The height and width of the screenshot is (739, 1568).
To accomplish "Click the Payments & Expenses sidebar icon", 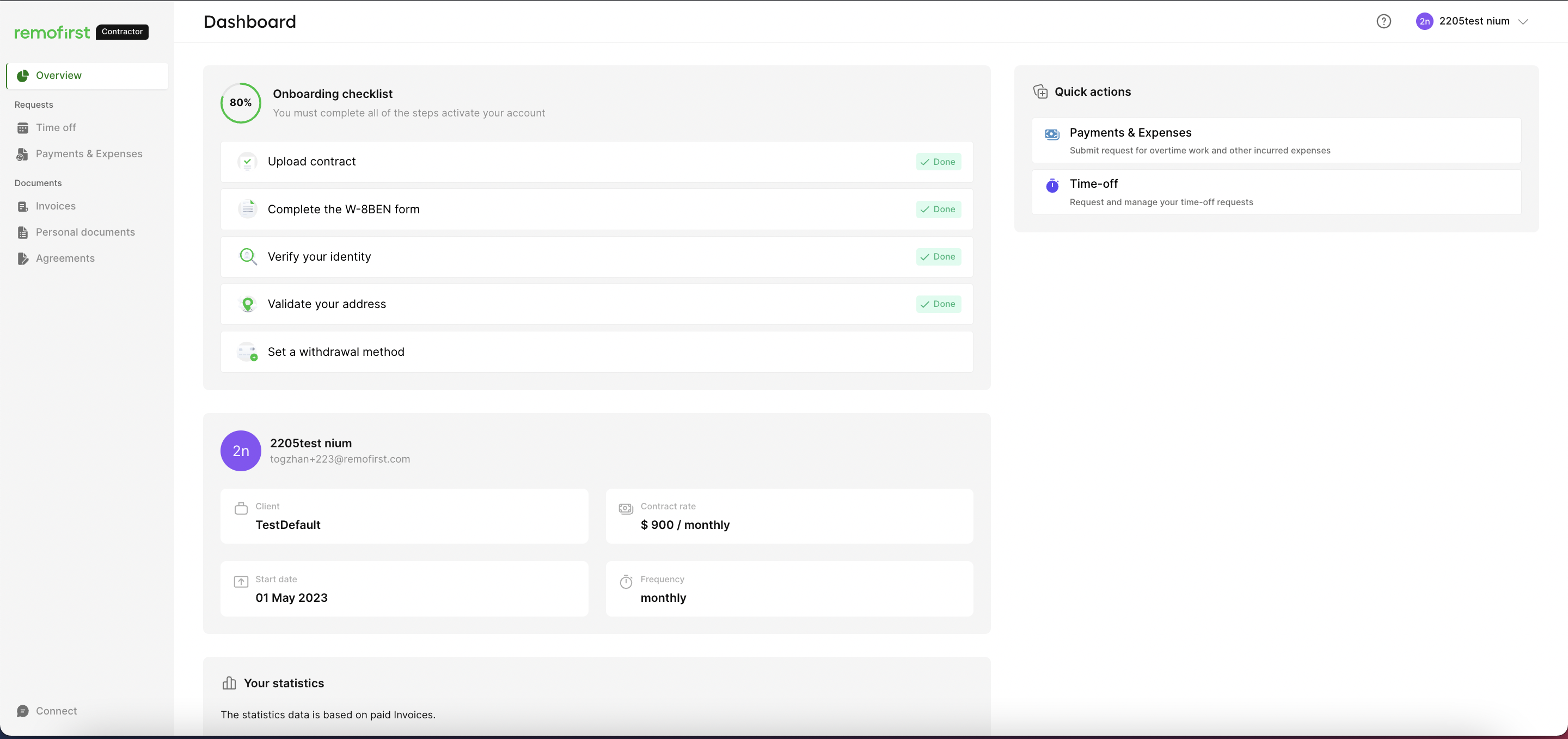I will pyautogui.click(x=22, y=155).
